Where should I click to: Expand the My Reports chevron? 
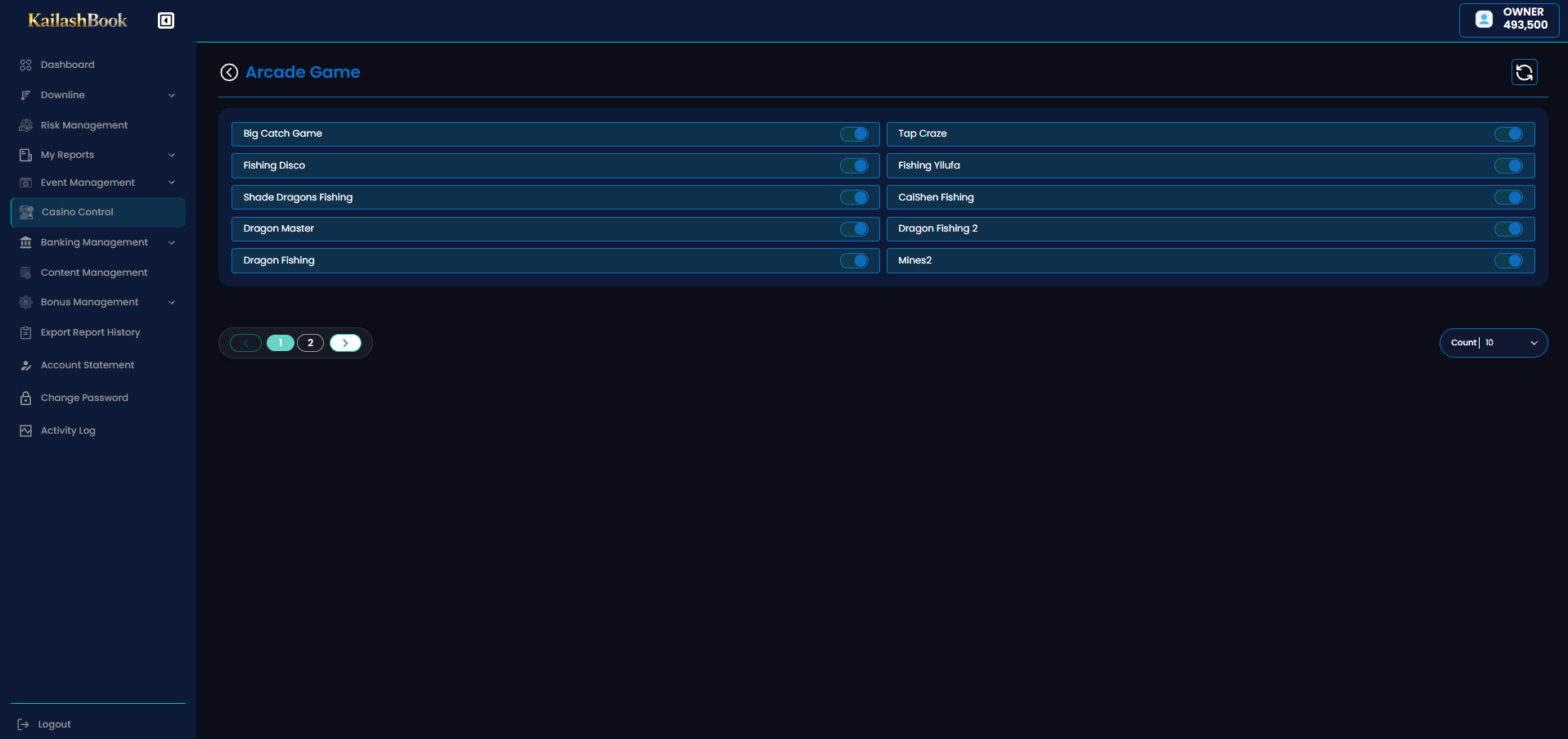pos(172,155)
